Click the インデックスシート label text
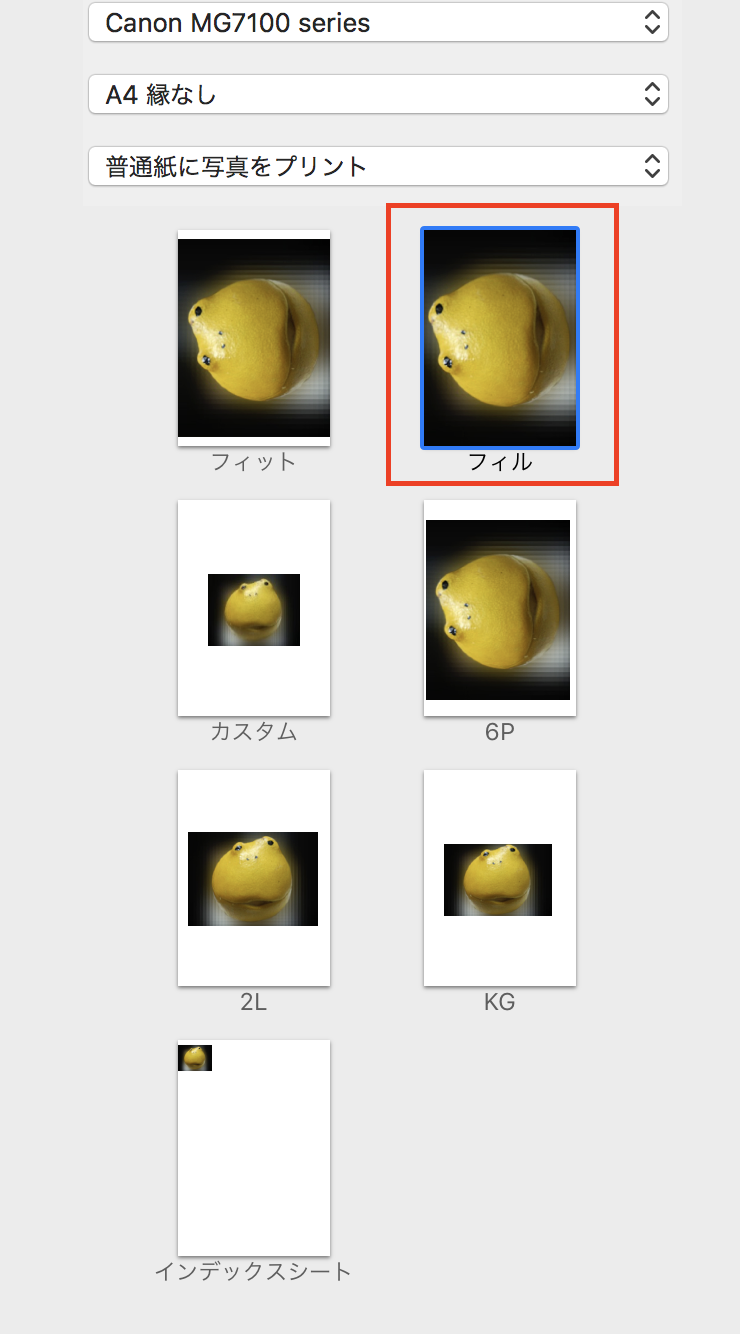Image resolution: width=740 pixels, height=1334 pixels. pos(254,1272)
